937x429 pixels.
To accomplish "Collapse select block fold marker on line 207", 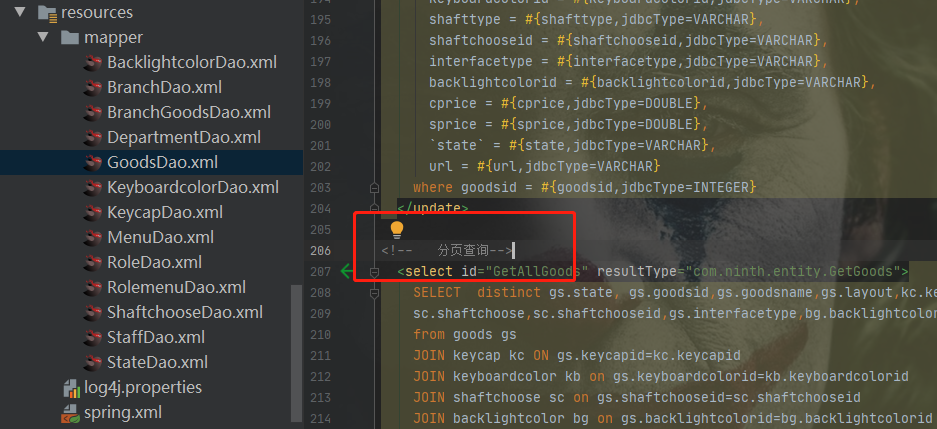I will pos(375,272).
